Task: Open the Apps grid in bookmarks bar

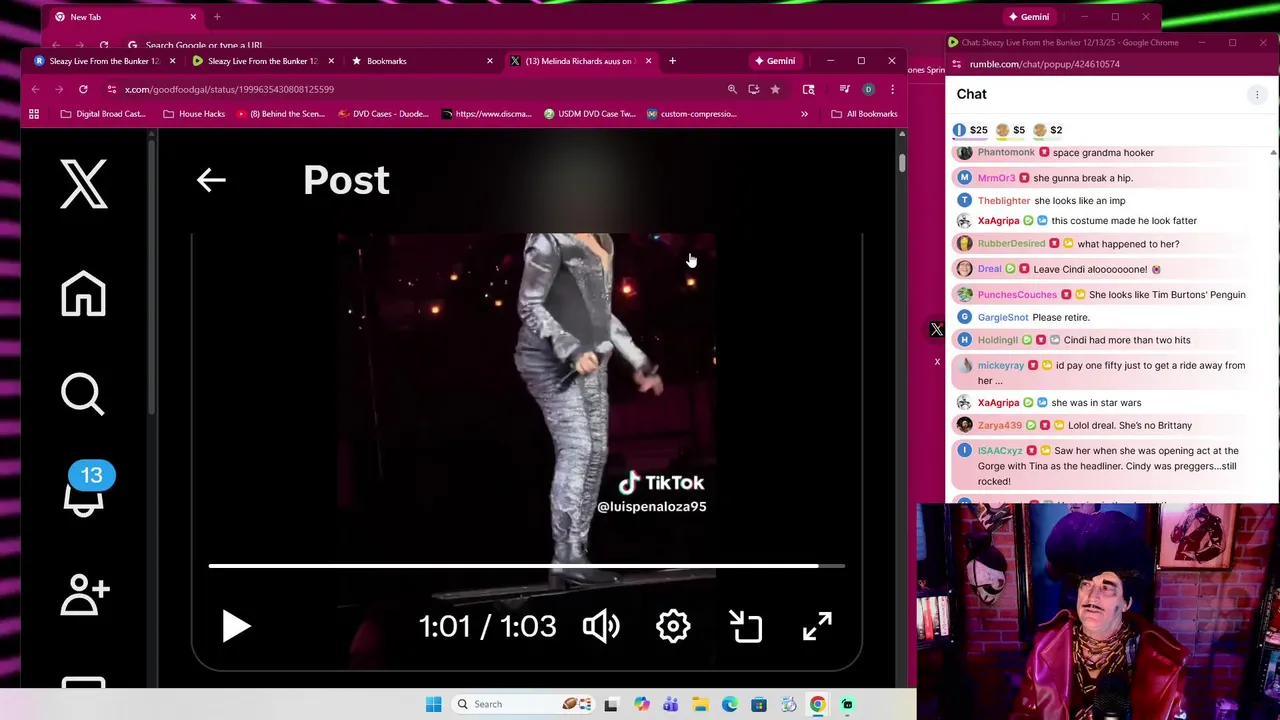Action: click(34, 114)
